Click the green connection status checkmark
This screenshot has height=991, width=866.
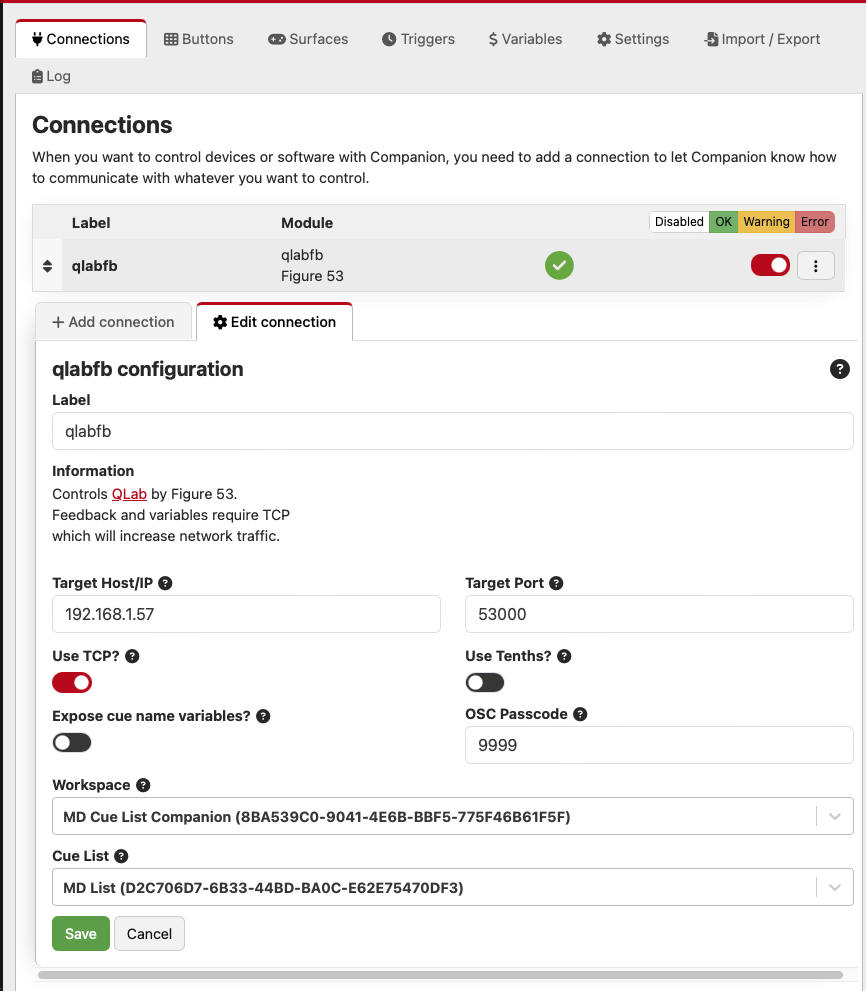pos(559,265)
